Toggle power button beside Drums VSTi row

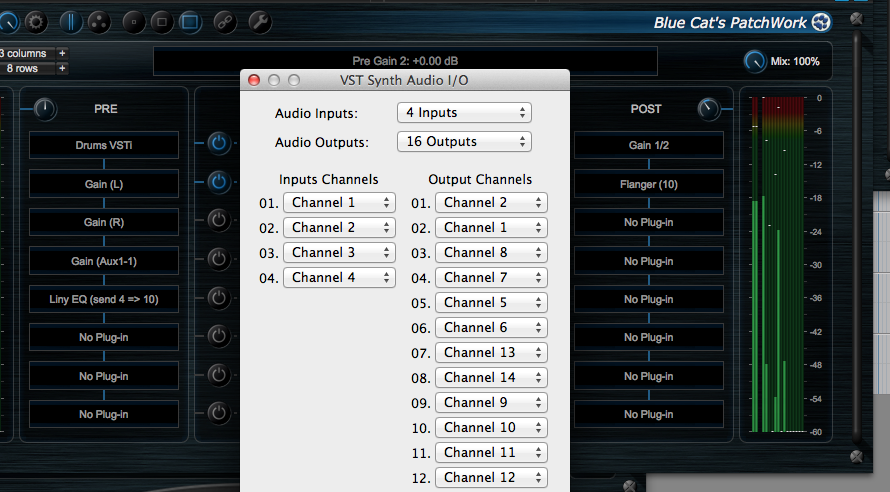[x=219, y=143]
